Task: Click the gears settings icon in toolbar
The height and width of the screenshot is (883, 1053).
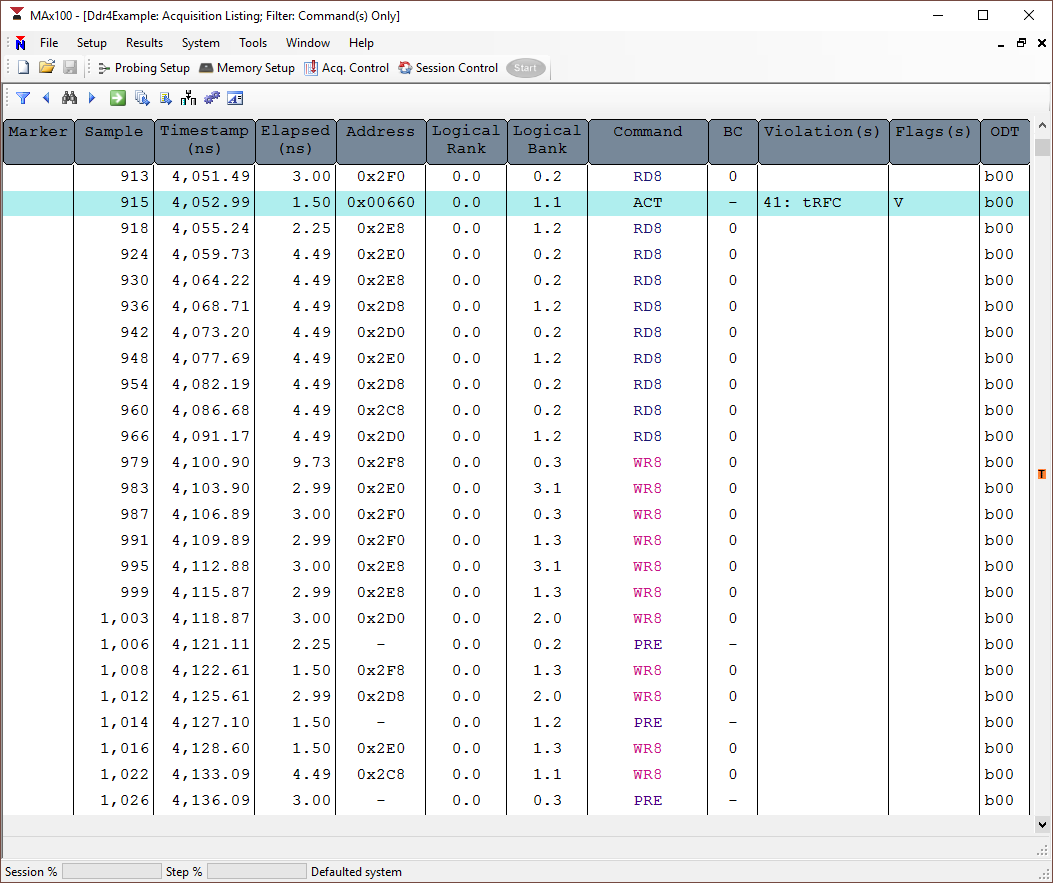Action: coord(211,98)
